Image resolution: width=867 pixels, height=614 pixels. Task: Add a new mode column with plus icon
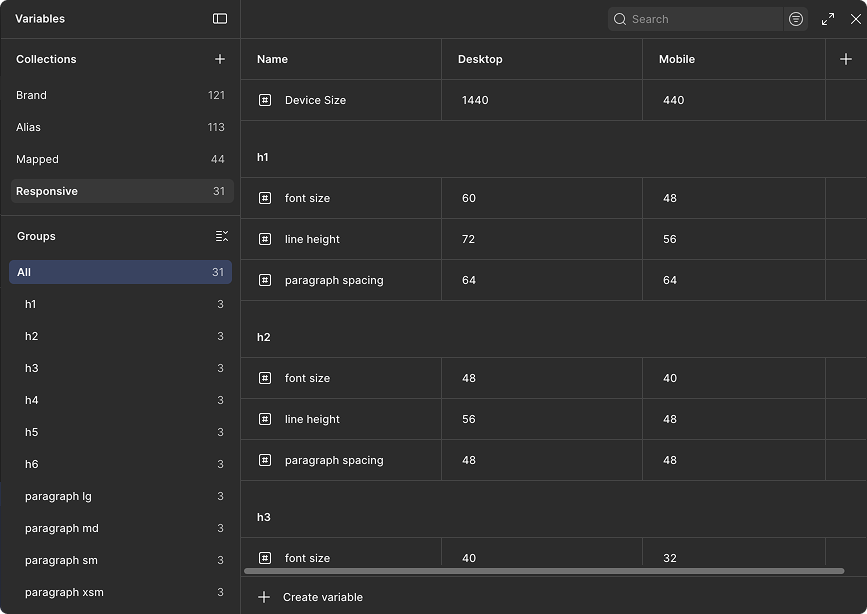[845, 59]
